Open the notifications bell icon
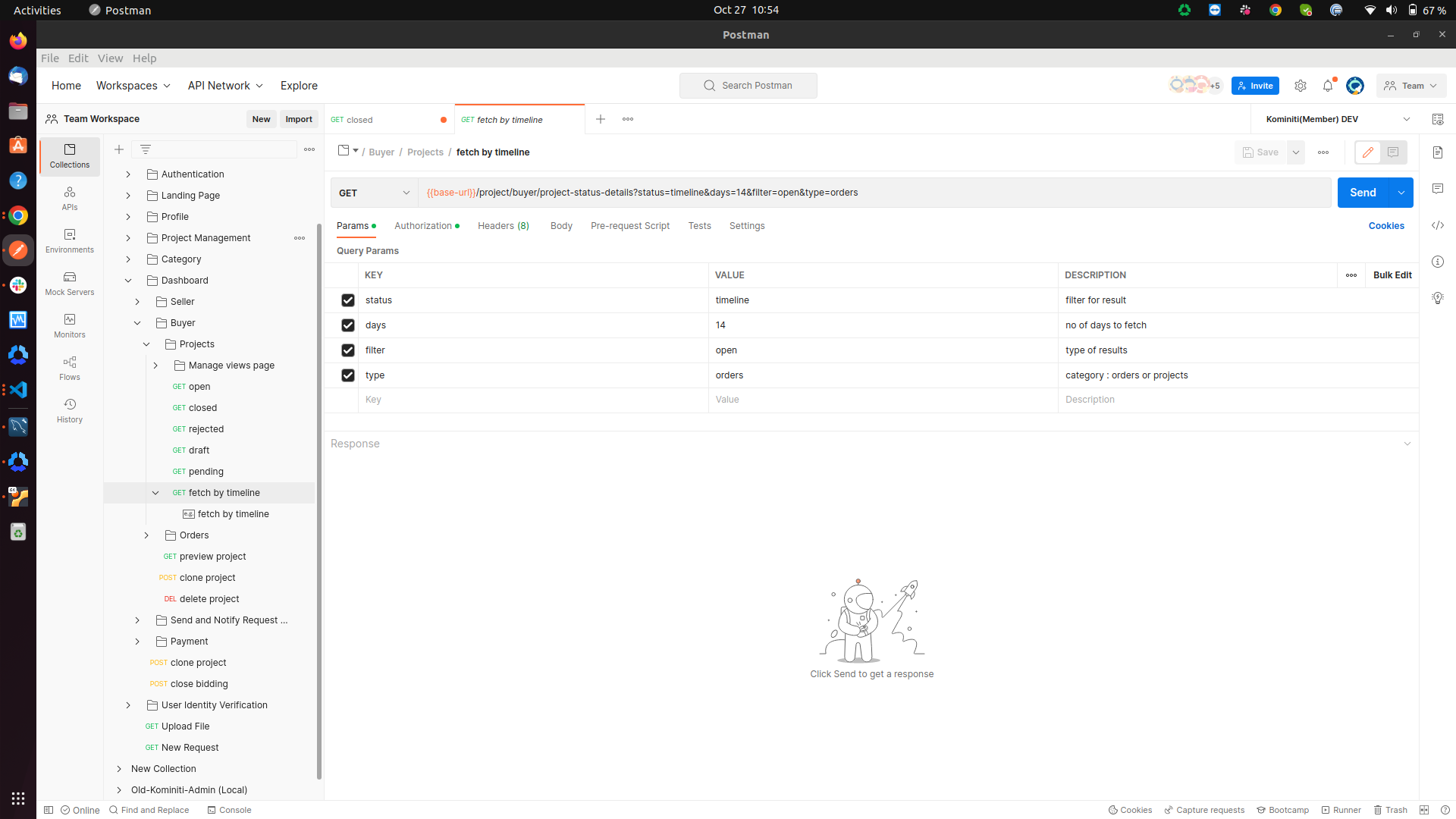This screenshot has width=1456, height=819. 1327,86
